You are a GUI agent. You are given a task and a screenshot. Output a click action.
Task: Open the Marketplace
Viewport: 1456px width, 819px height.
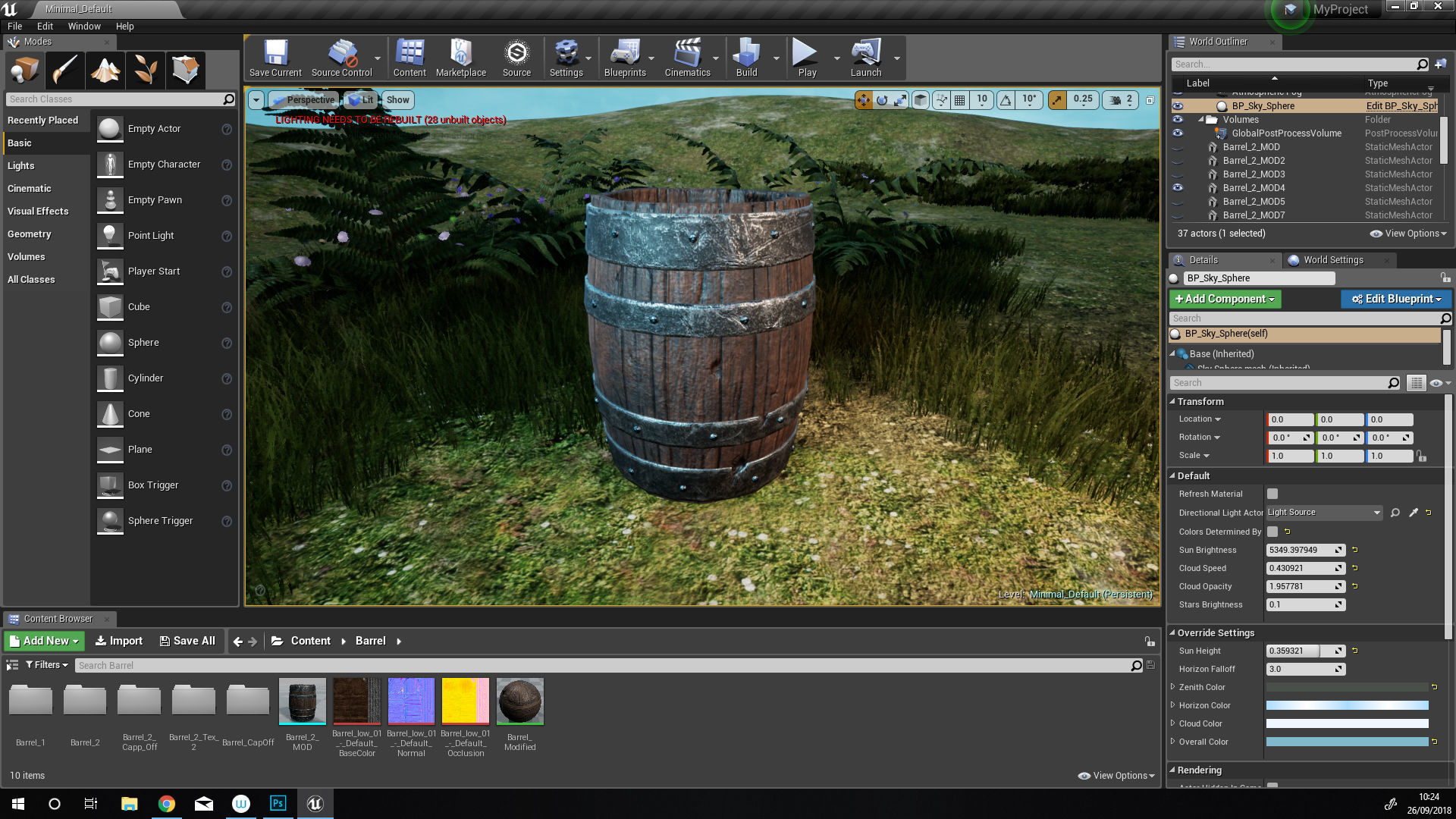click(x=461, y=58)
